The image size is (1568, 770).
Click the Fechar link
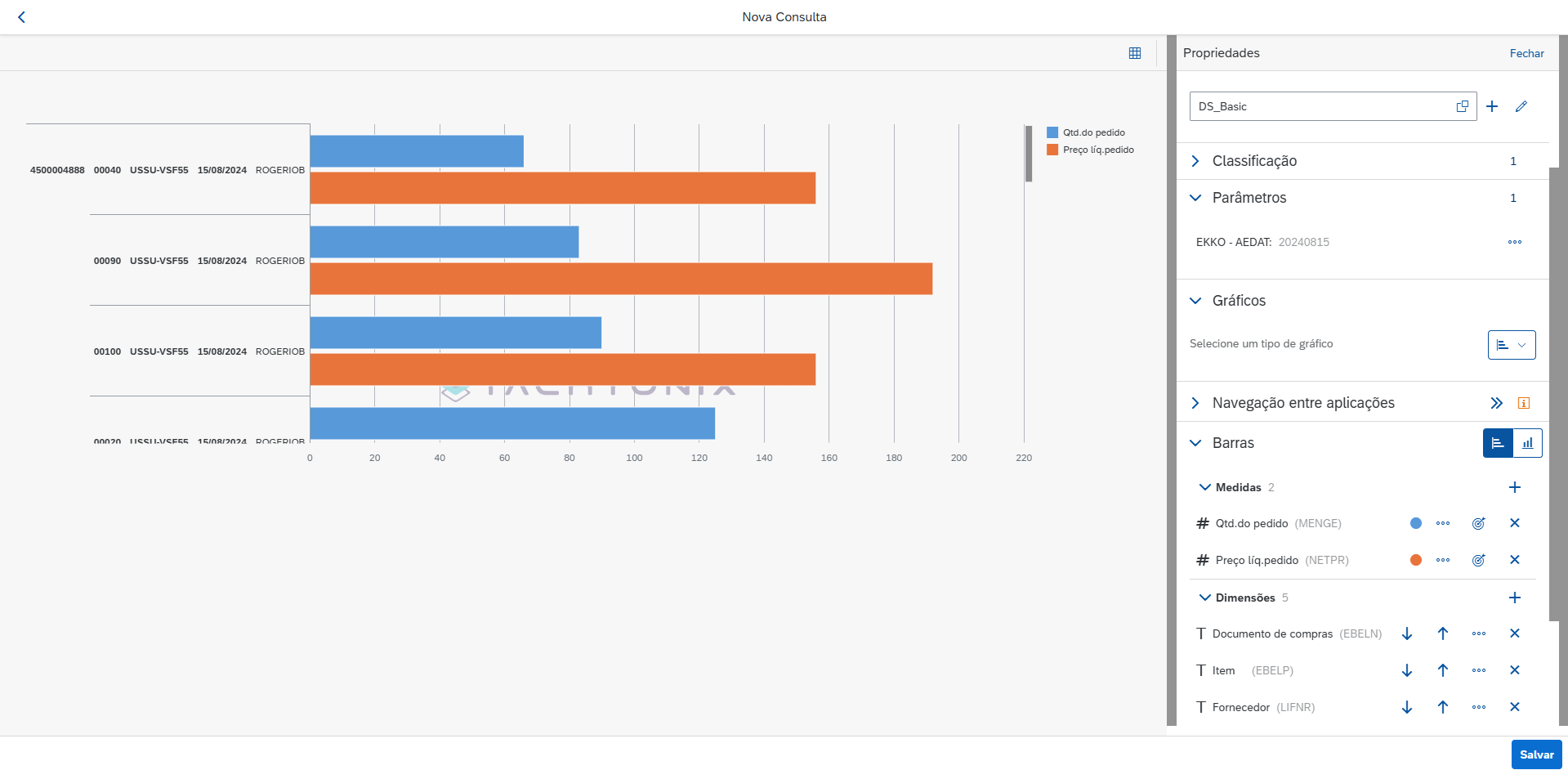point(1526,53)
